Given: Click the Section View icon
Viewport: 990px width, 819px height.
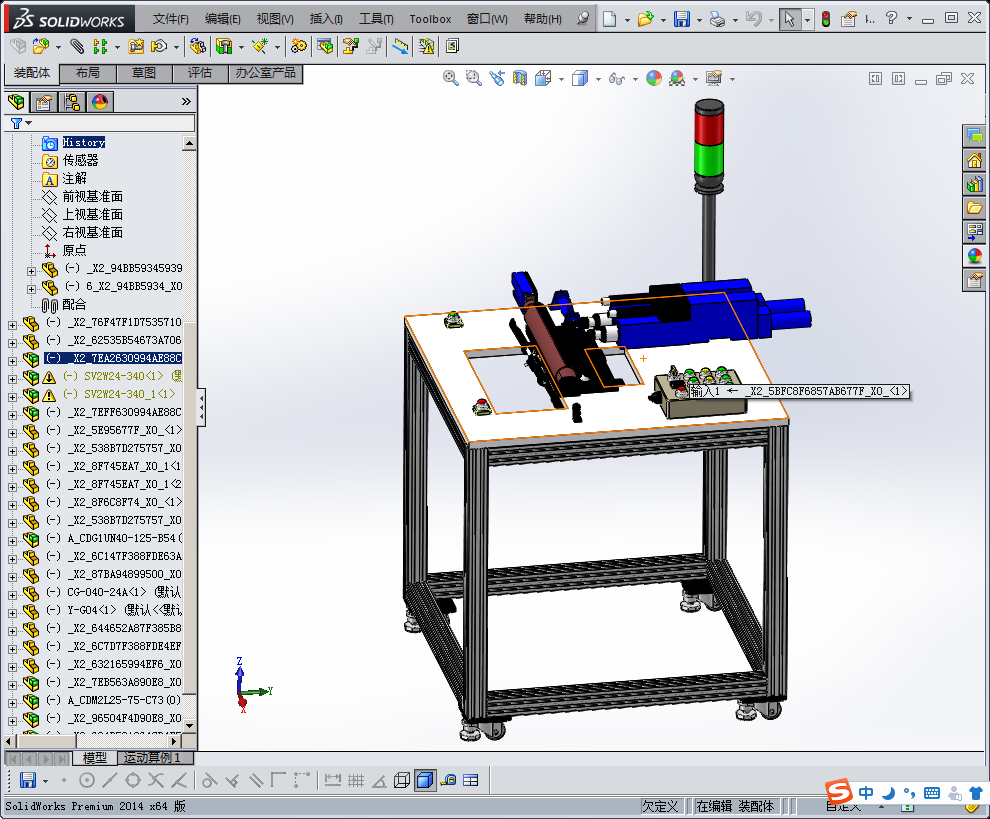Looking at the screenshot, I should tap(520, 78).
